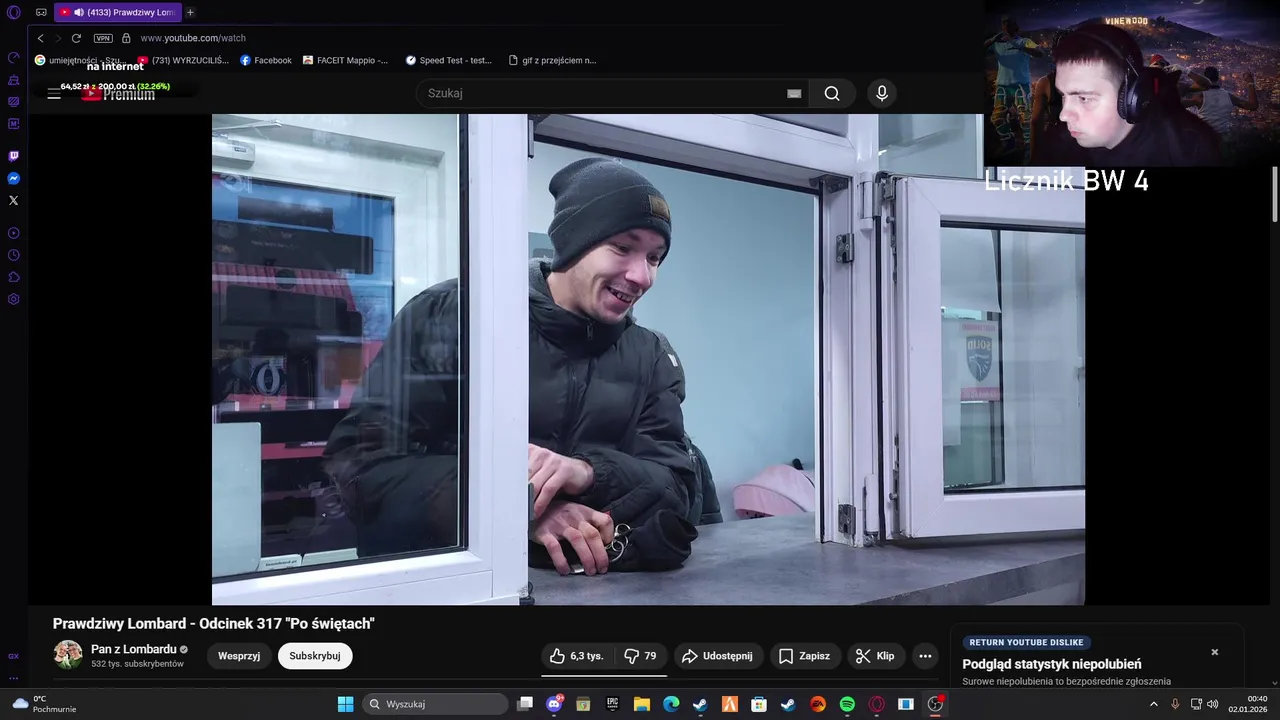Click the magnifier search button on YouTube
This screenshot has height=720, width=1280.
[832, 93]
